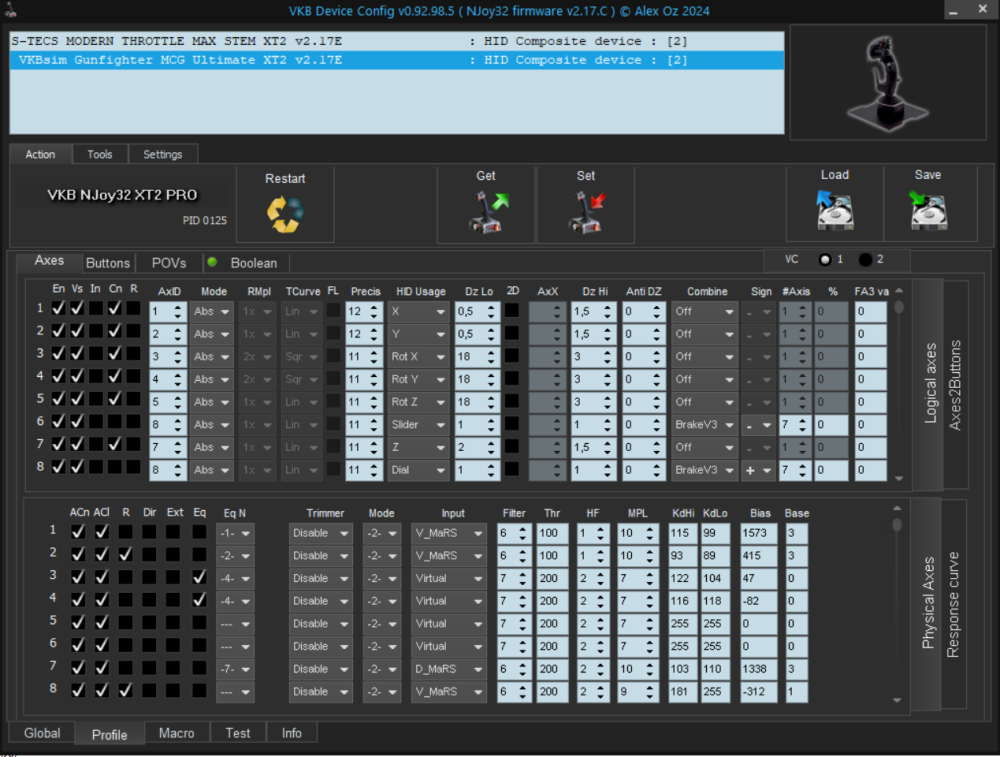Toggle the Eq checkbox for physical axis 3
Image resolution: width=1000 pixels, height=757 pixels.
(200, 578)
